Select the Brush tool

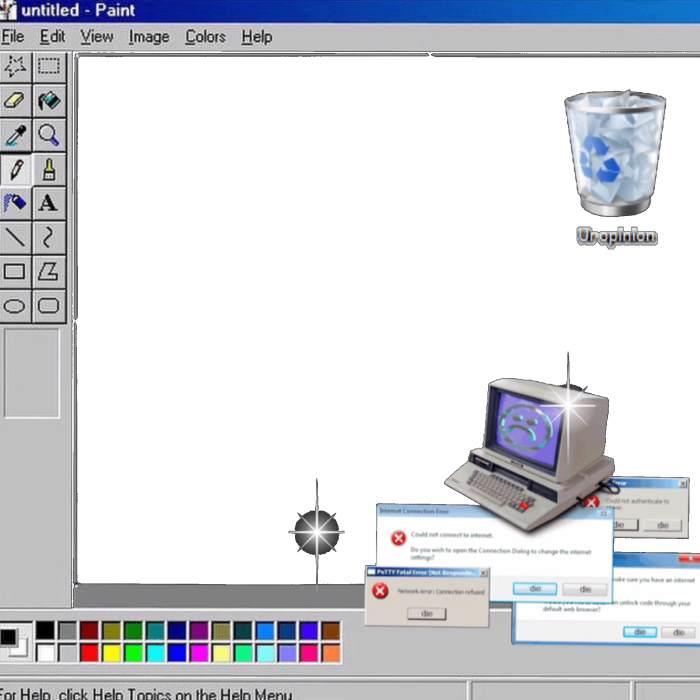click(x=49, y=170)
